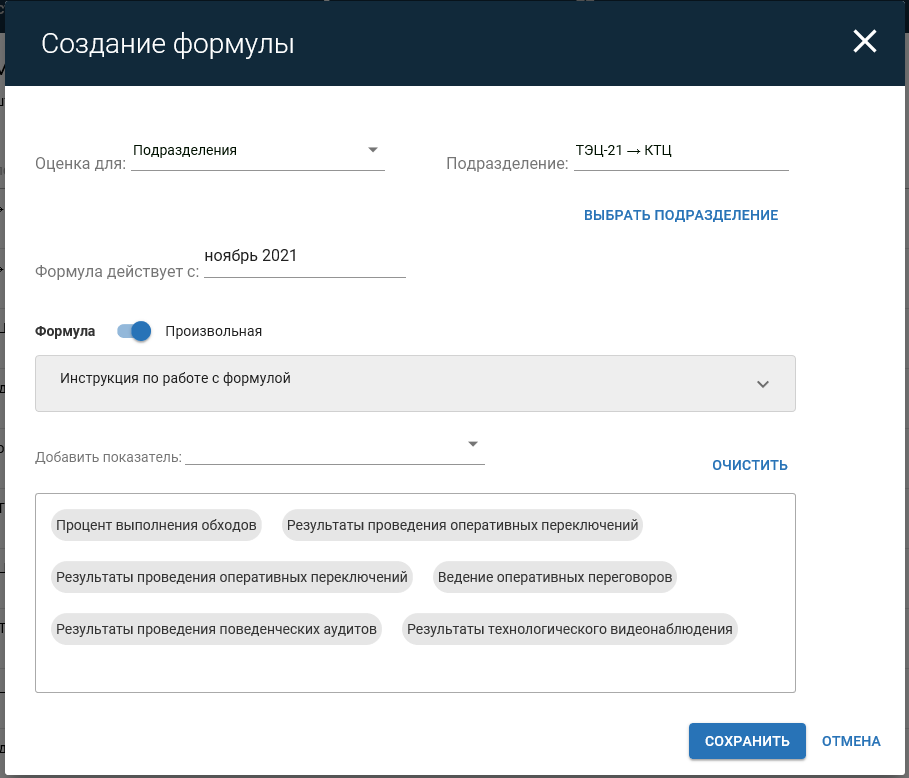Click the ОЧИСТИТЬ button
Image resolution: width=909 pixels, height=778 pixels.
[x=750, y=465]
